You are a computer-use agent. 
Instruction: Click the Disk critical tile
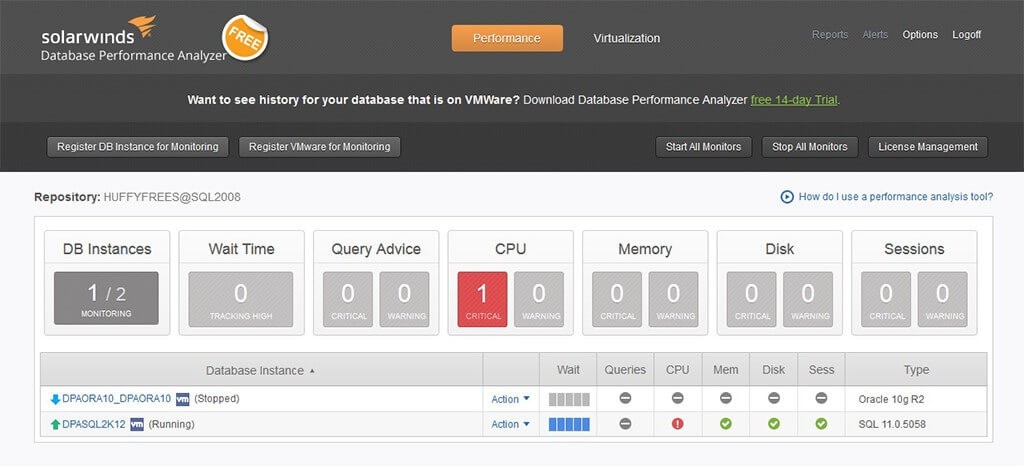pyautogui.click(x=752, y=299)
